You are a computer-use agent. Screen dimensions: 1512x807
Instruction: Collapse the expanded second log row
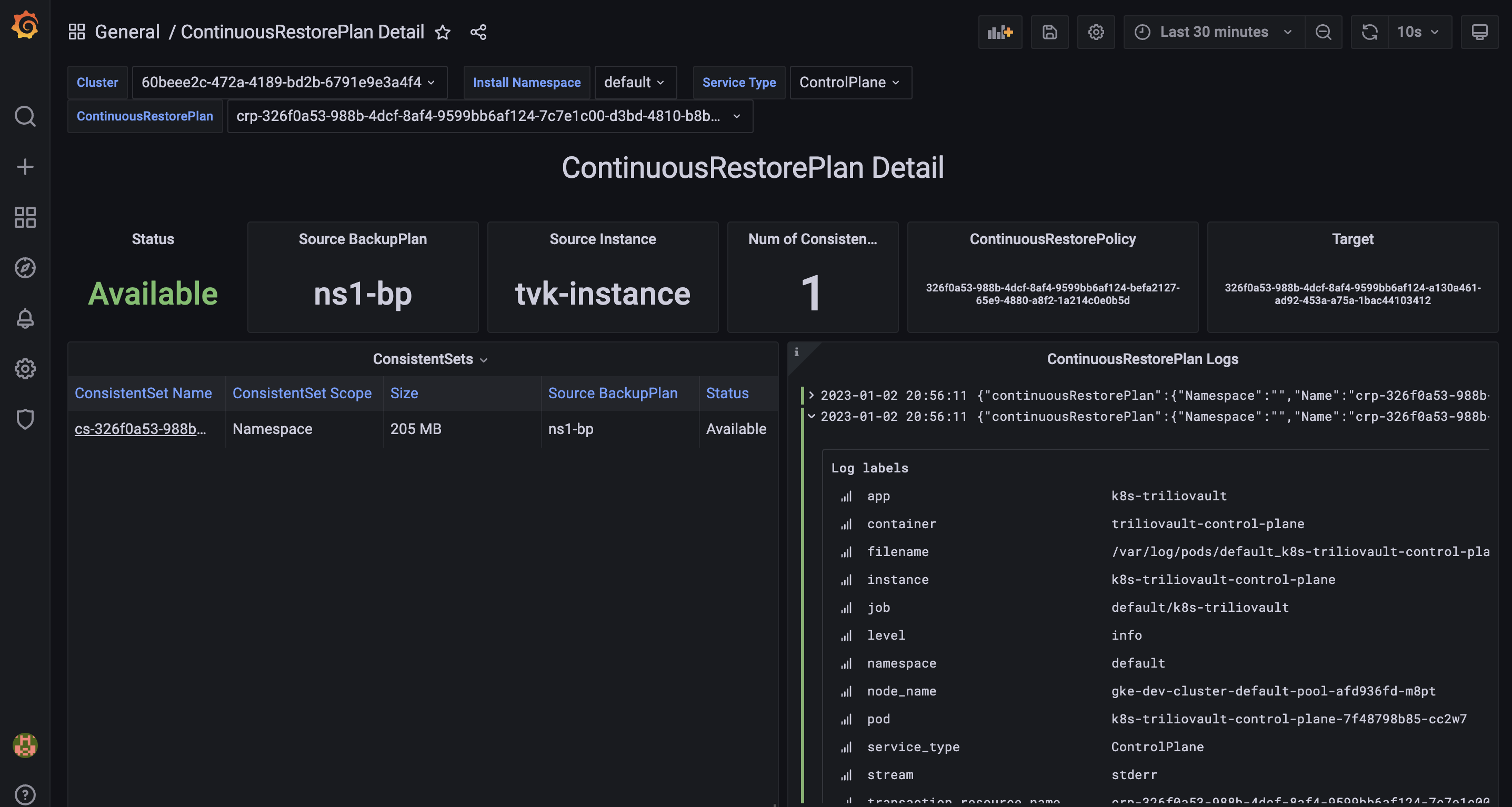point(811,416)
